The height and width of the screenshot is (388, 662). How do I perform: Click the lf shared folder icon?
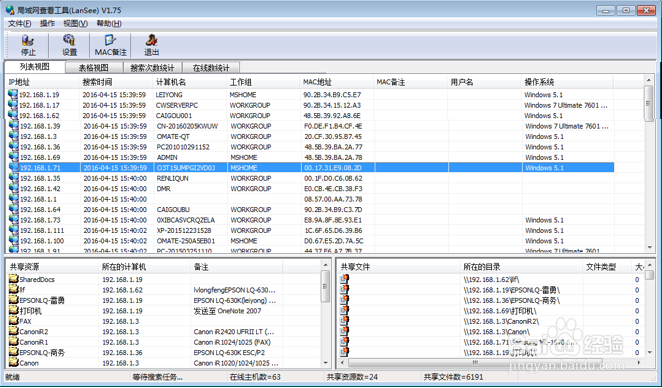tap(14, 289)
